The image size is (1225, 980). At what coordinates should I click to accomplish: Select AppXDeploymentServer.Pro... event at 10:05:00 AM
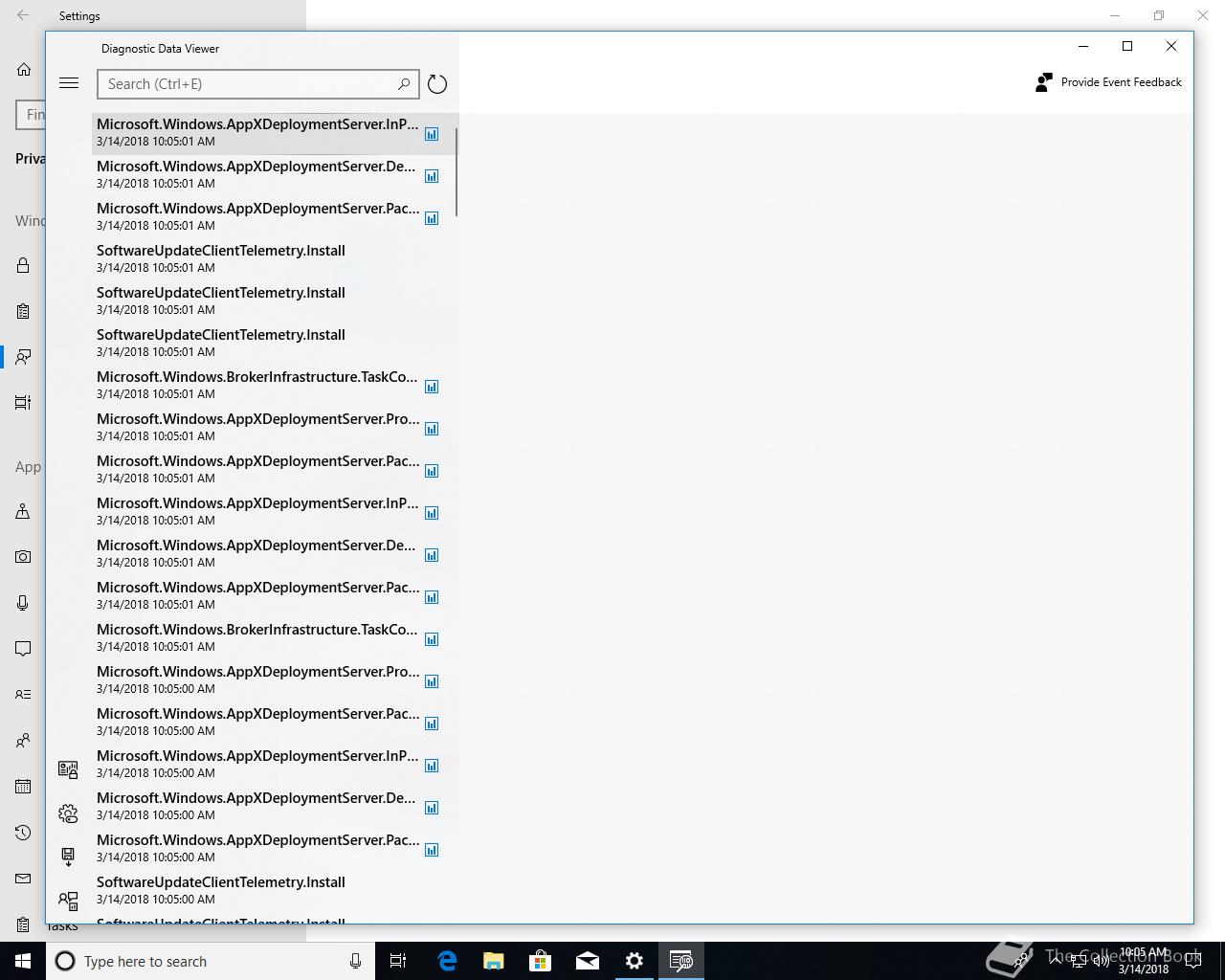[x=275, y=679]
